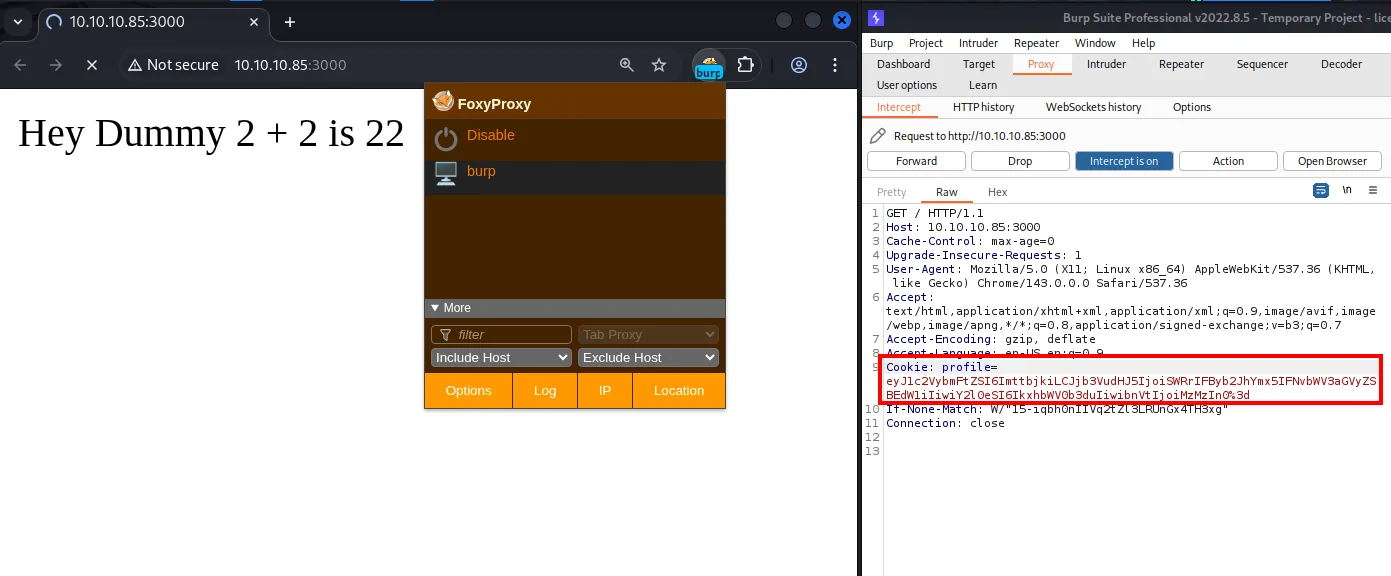Switch to Raw request view

[x=946, y=192]
